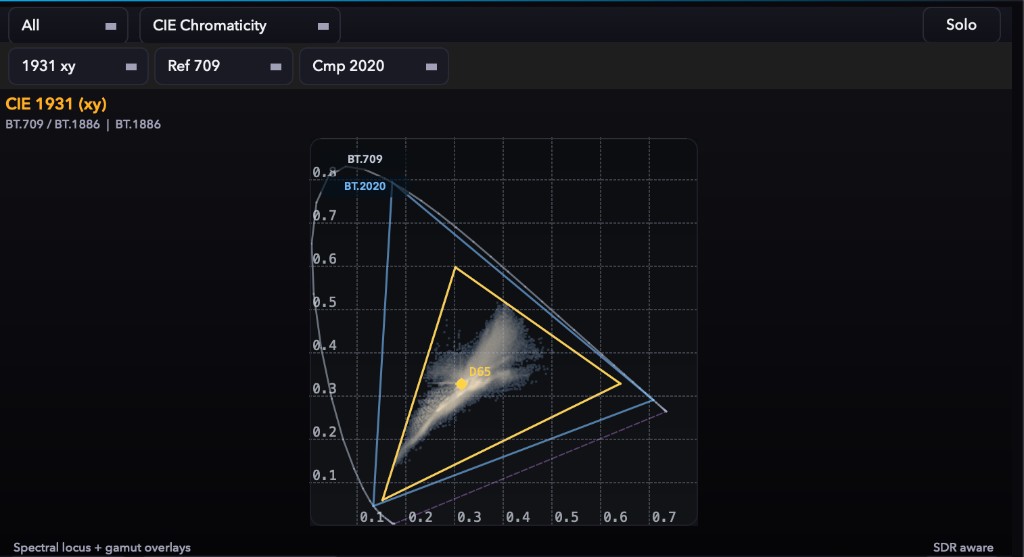This screenshot has width=1024, height=557.
Task: Click the SDR aware status label
Action: point(963,548)
